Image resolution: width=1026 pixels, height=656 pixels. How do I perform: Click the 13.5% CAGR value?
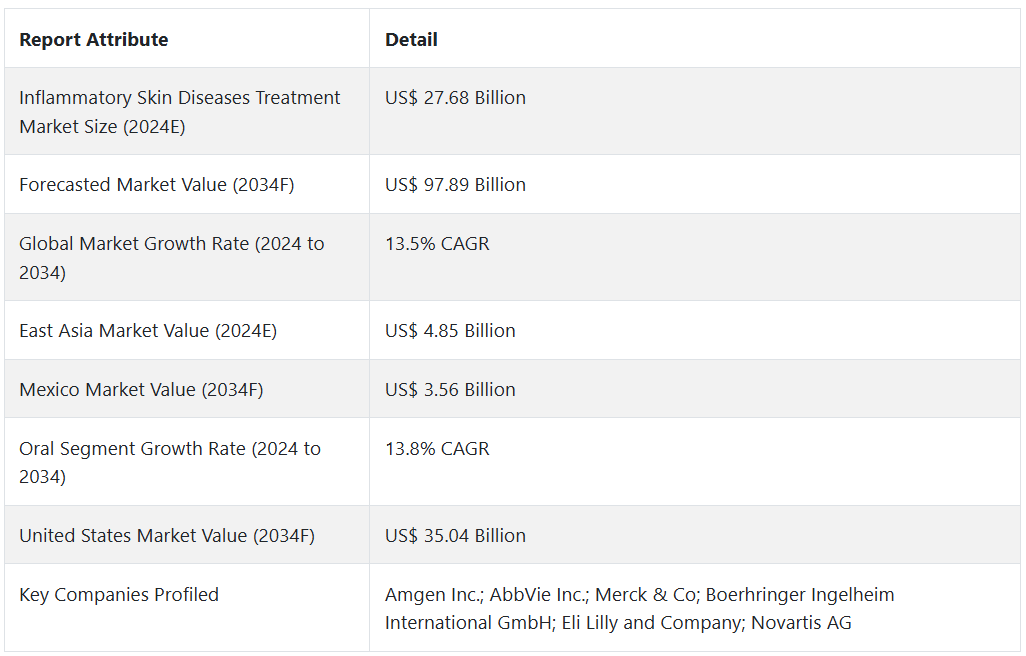click(437, 244)
